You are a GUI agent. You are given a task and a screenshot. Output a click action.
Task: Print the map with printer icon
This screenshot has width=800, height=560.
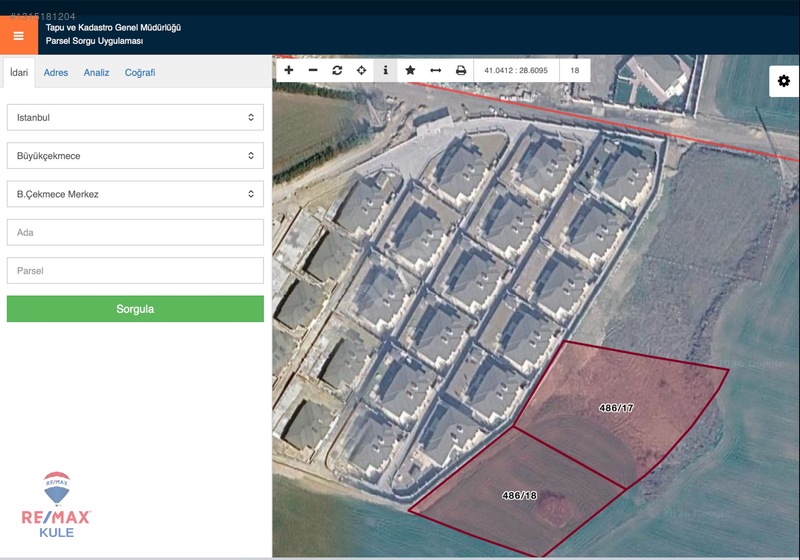click(x=461, y=70)
